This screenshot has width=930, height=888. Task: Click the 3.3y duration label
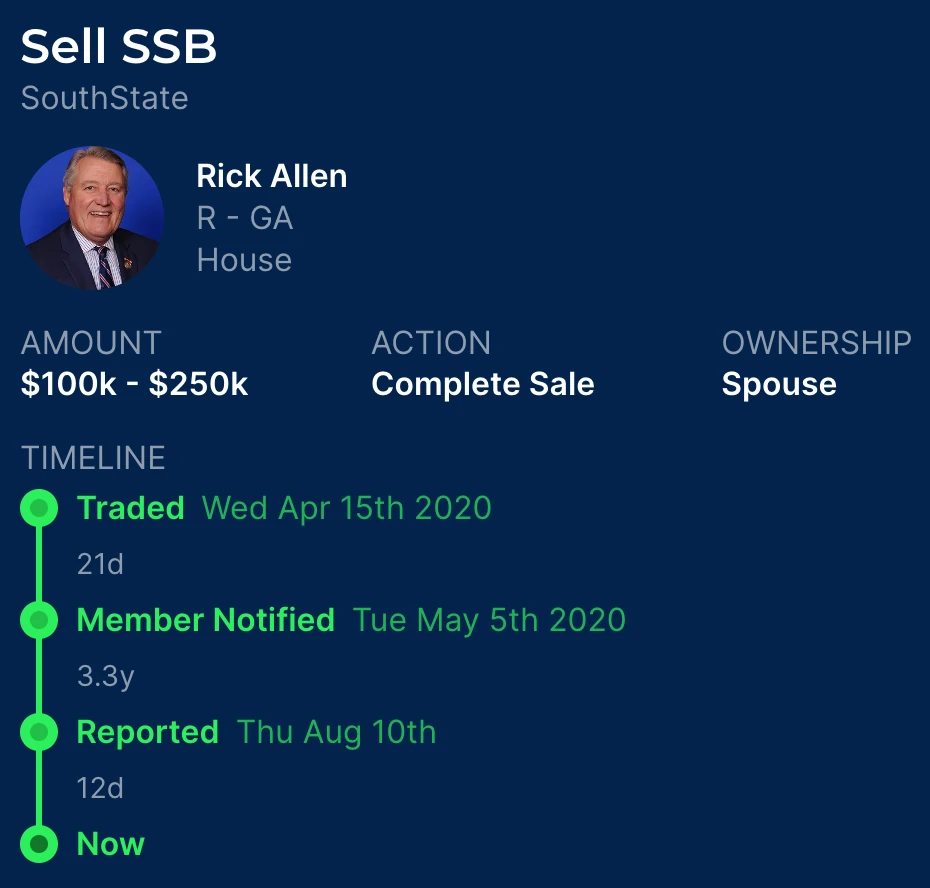pyautogui.click(x=104, y=676)
